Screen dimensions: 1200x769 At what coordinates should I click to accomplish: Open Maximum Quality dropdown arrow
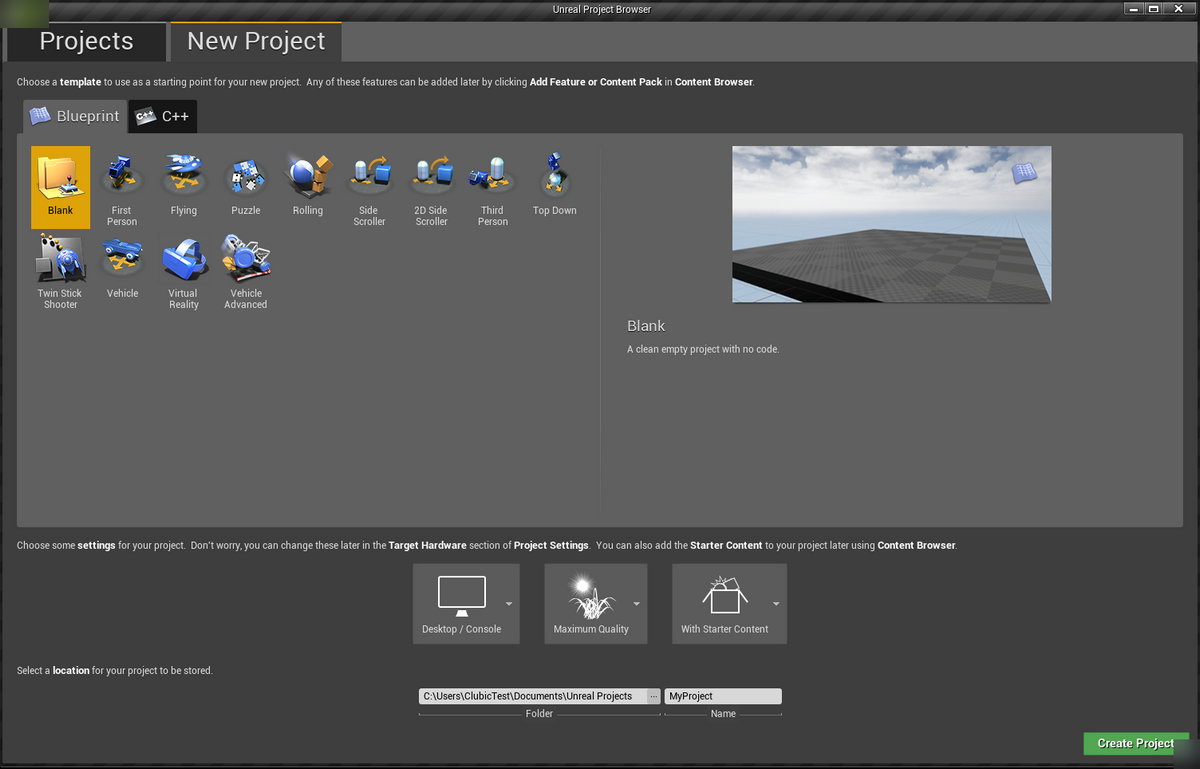637,604
